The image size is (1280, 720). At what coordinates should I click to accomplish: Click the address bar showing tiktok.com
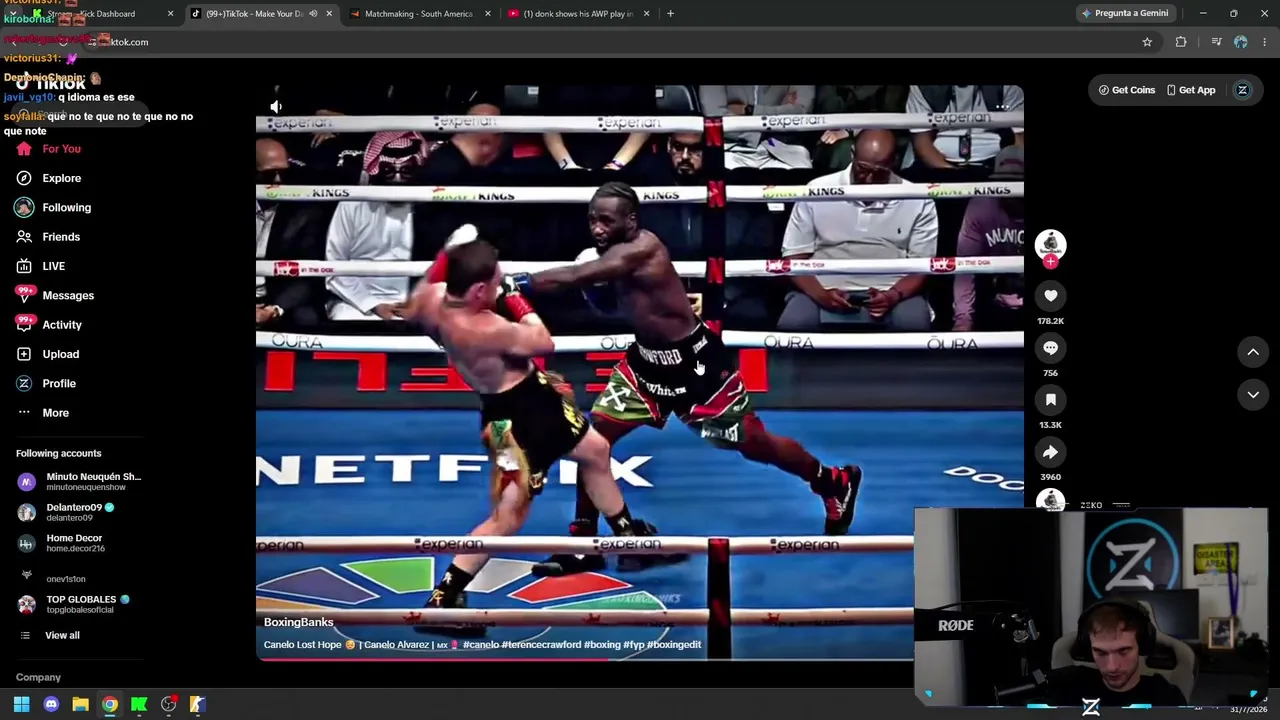pos(620,42)
